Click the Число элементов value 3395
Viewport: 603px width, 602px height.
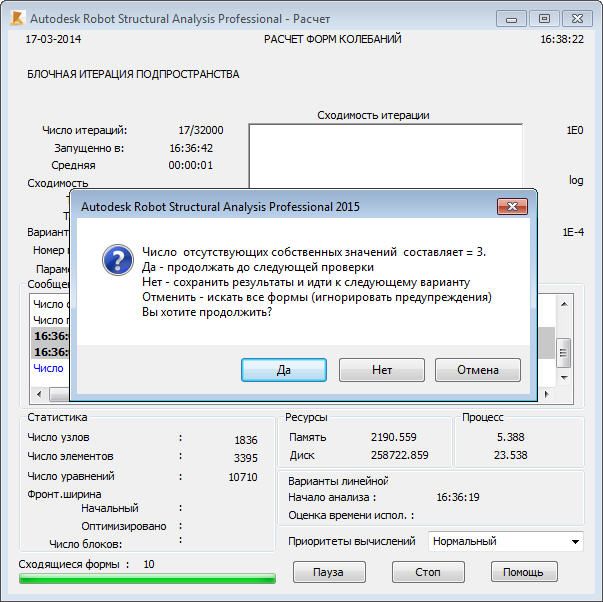tap(245, 458)
